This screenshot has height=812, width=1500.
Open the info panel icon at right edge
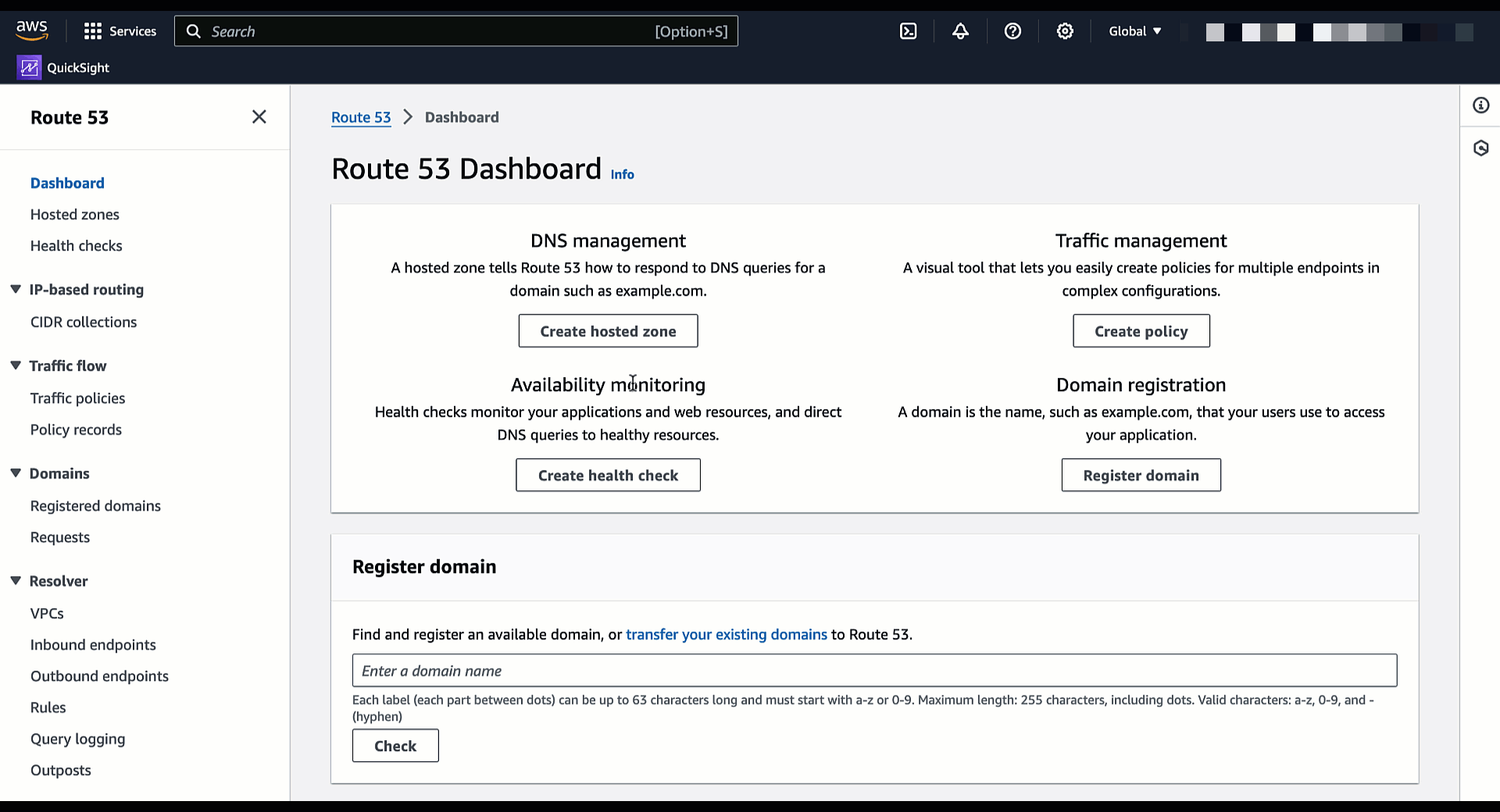1481,105
